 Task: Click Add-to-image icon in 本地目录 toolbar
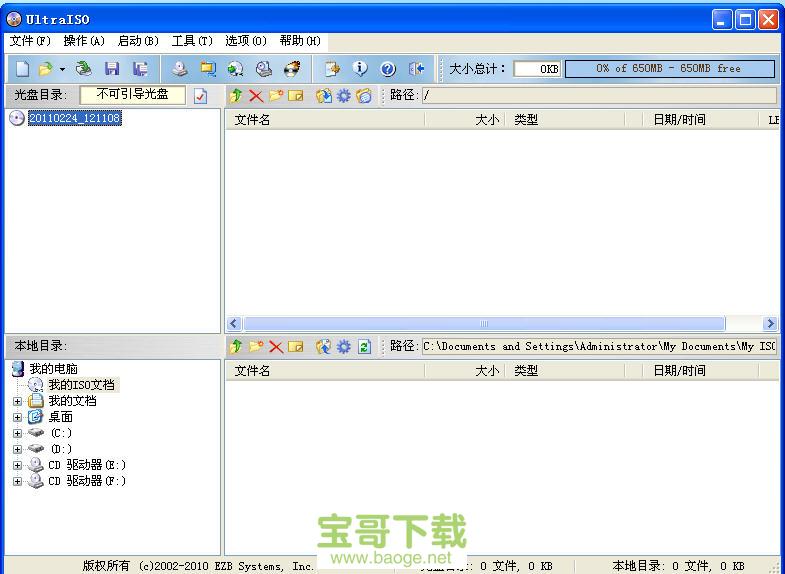tap(323, 346)
